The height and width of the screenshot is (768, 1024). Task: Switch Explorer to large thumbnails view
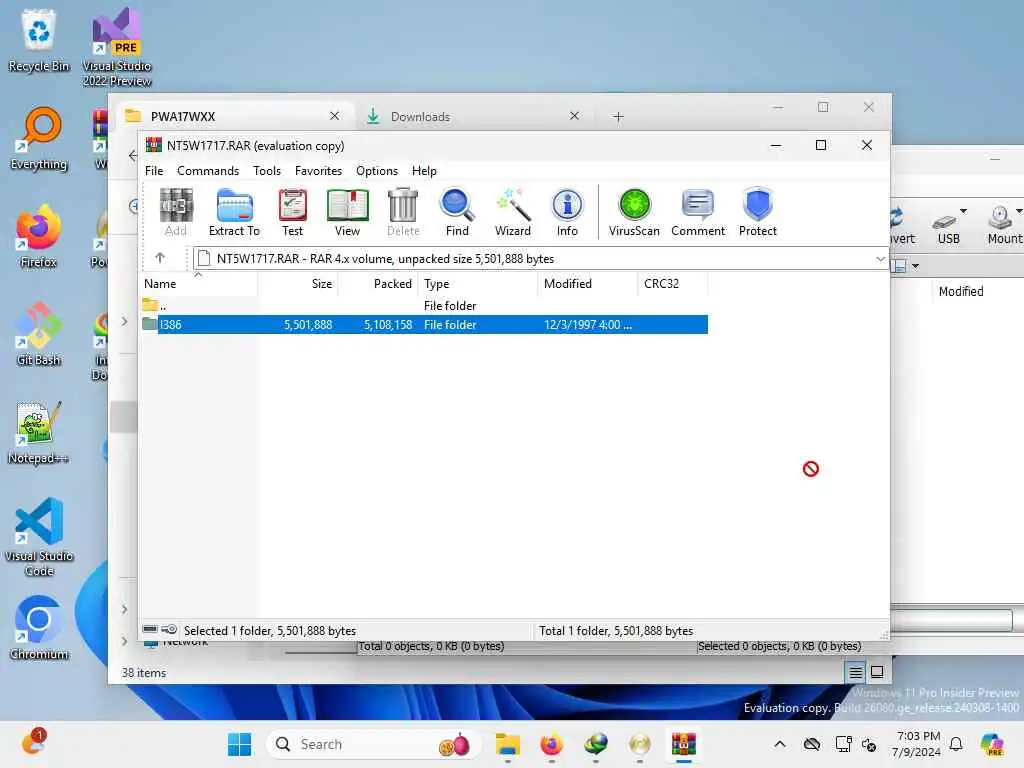pos(877,672)
